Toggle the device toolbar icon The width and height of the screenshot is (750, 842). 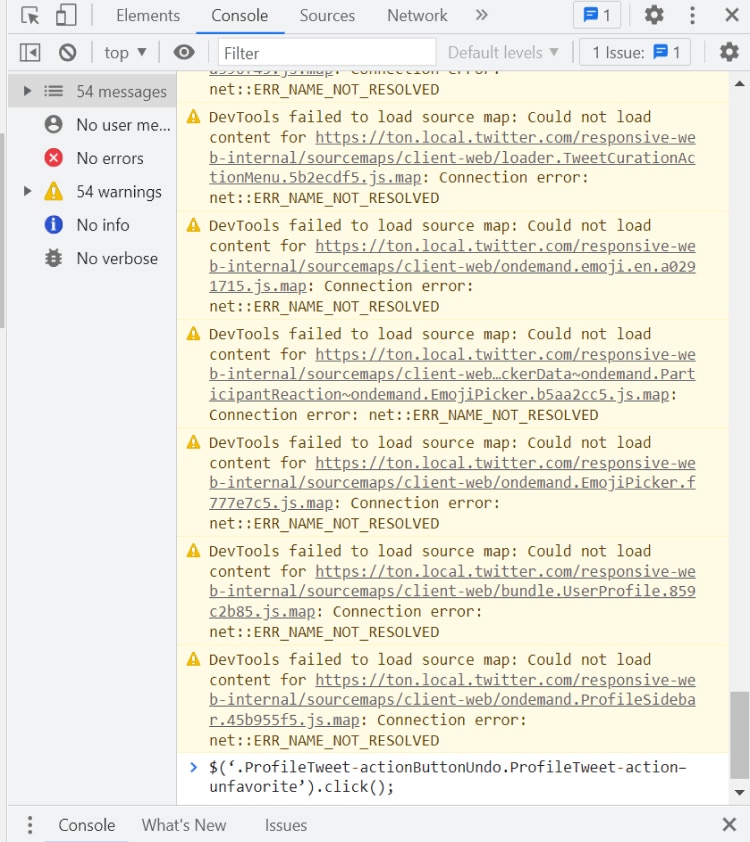pos(65,15)
